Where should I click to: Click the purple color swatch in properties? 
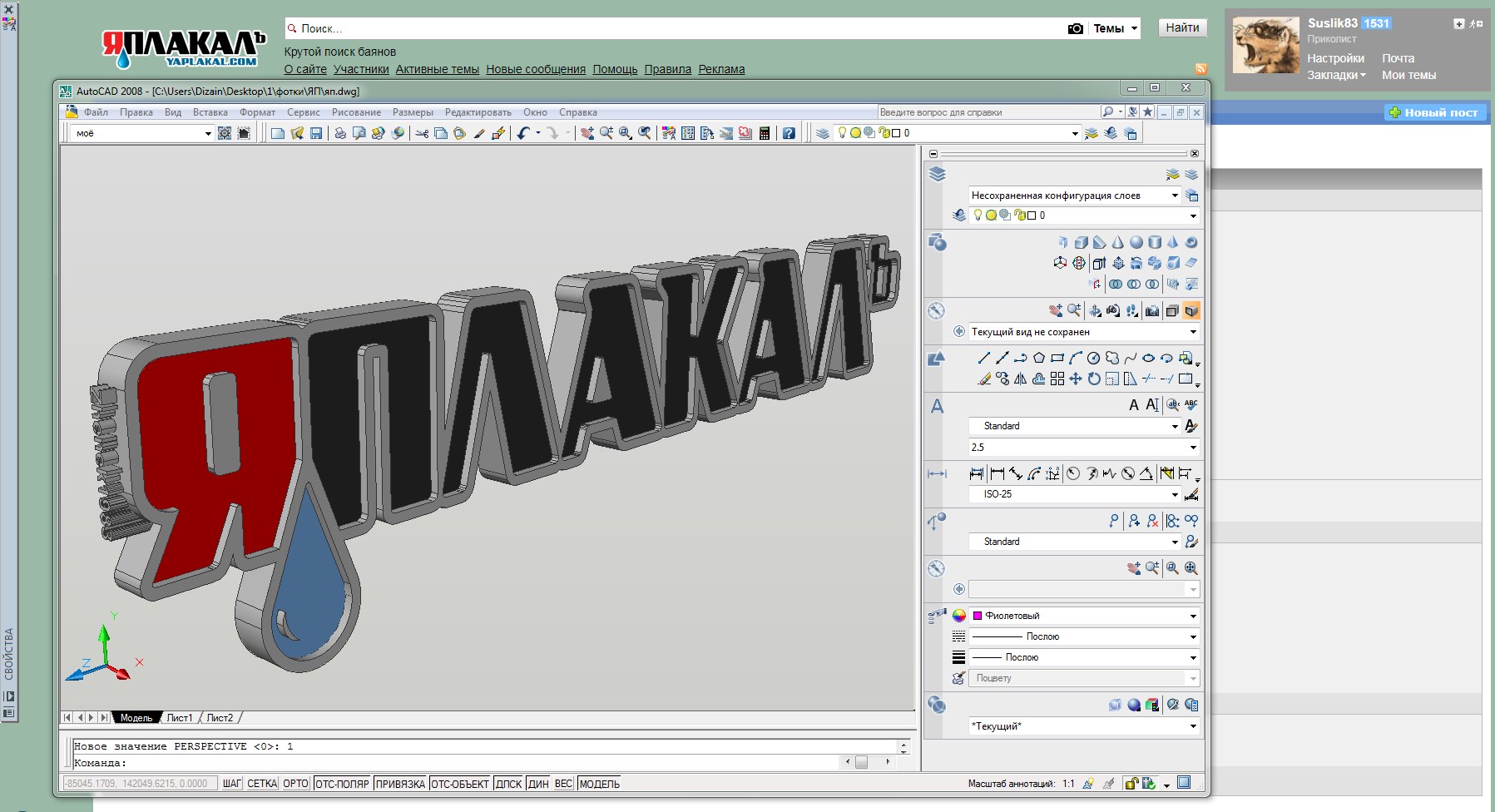pyautogui.click(x=978, y=616)
